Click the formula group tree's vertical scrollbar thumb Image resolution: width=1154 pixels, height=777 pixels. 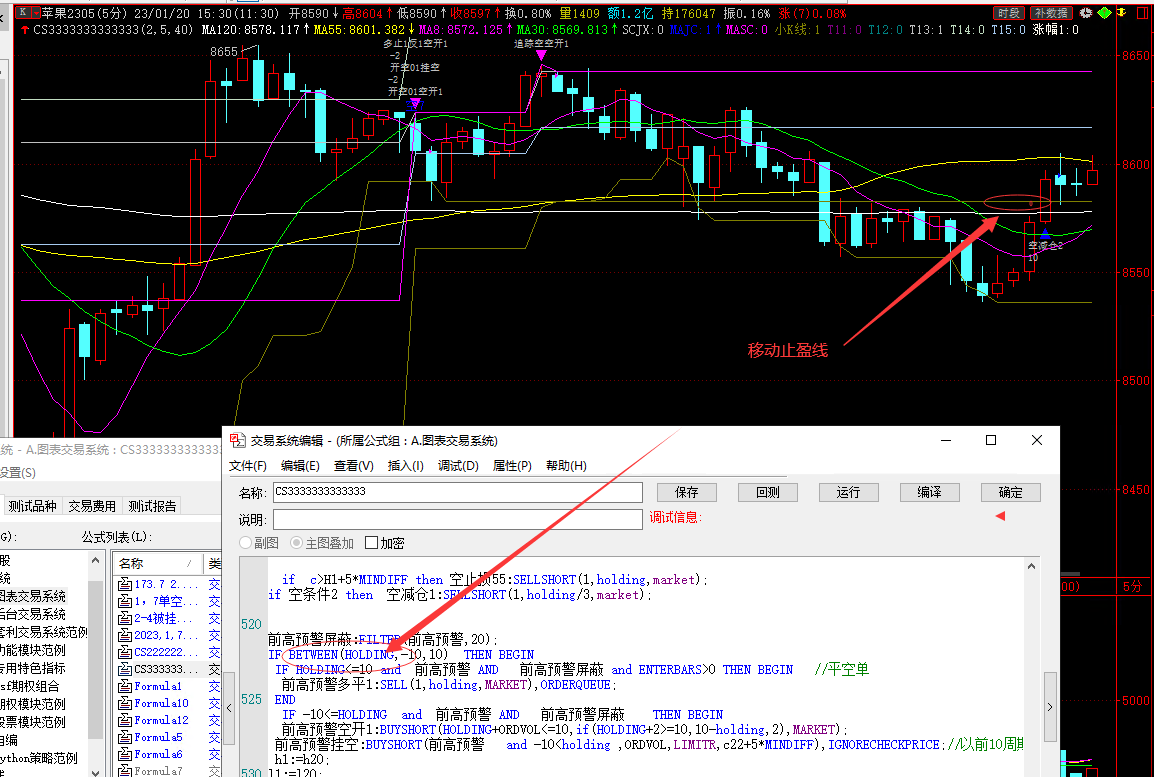click(95, 659)
